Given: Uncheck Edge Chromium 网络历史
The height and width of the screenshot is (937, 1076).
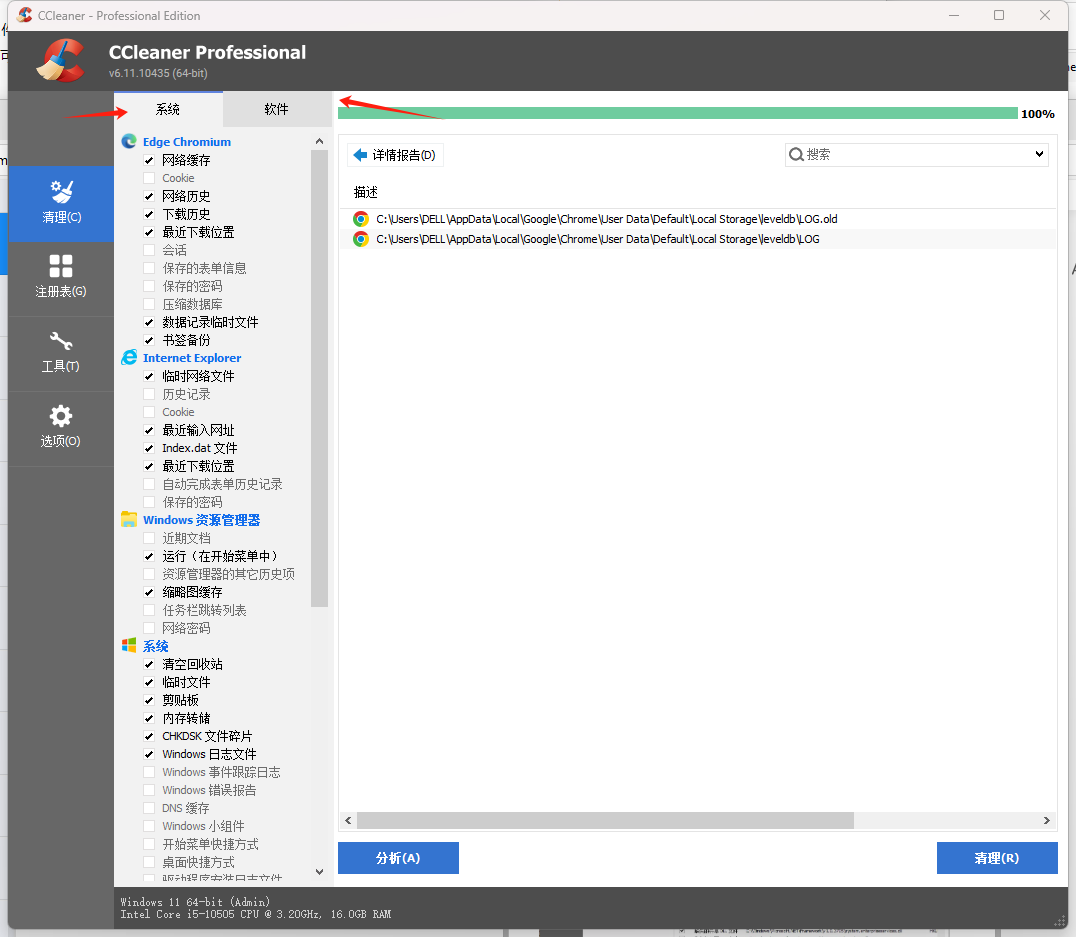Looking at the screenshot, I should (x=149, y=196).
